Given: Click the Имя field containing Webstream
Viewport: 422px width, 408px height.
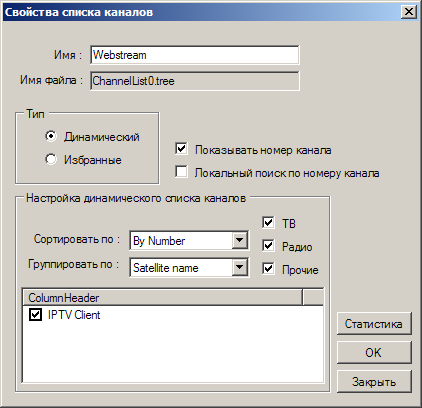Looking at the screenshot, I should 195,55.
